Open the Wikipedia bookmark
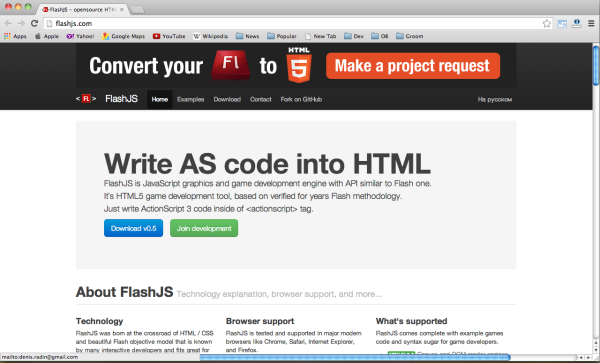 [210, 36]
